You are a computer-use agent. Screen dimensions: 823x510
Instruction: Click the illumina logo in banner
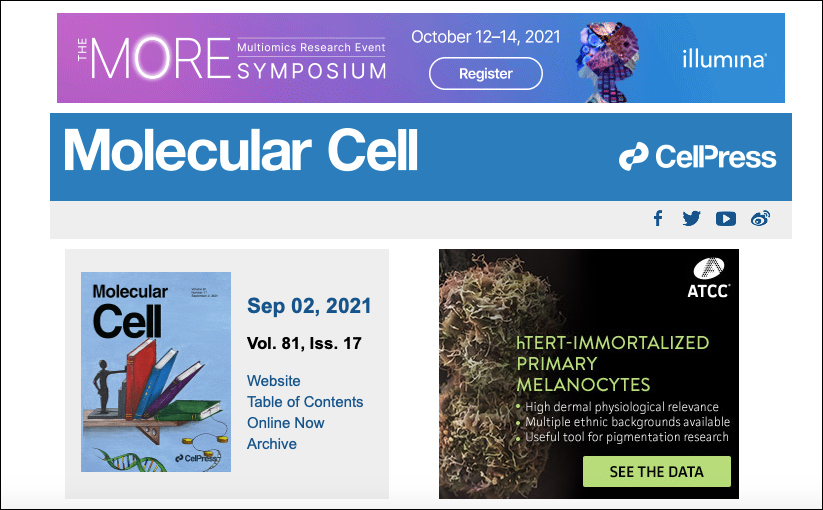pyautogui.click(x=724, y=59)
